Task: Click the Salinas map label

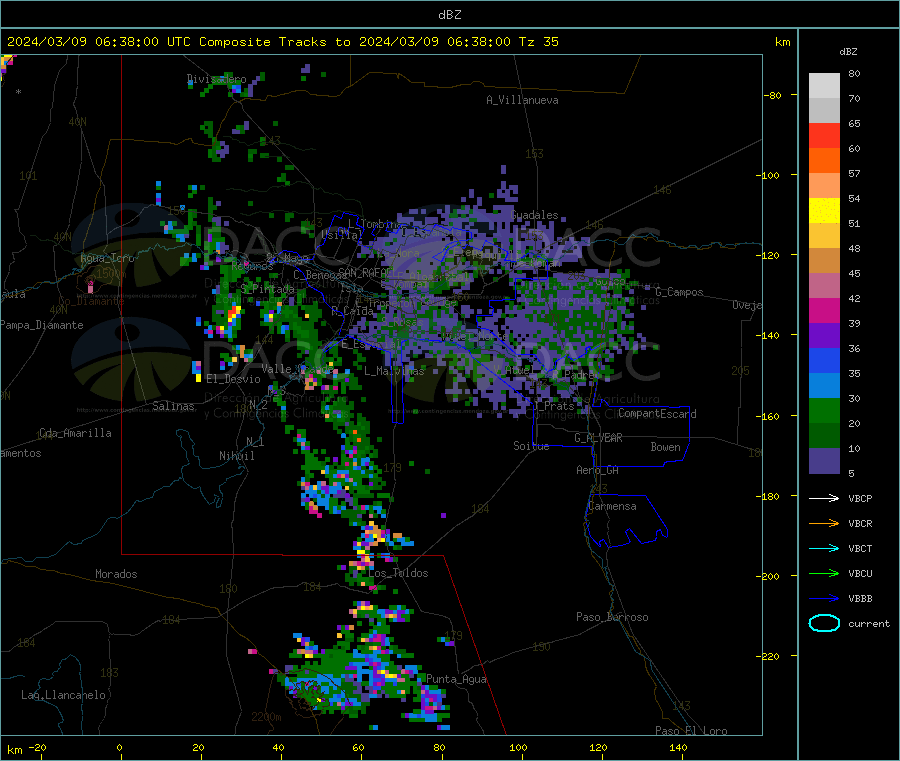Action: click(x=173, y=406)
